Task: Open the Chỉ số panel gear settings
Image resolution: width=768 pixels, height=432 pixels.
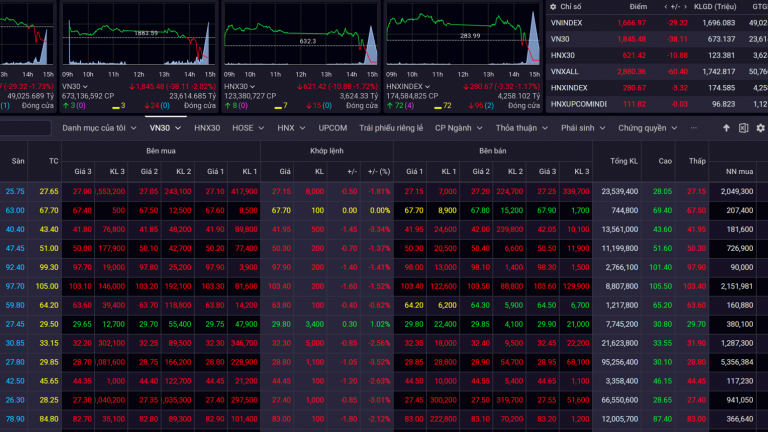Action: pyautogui.click(x=553, y=7)
